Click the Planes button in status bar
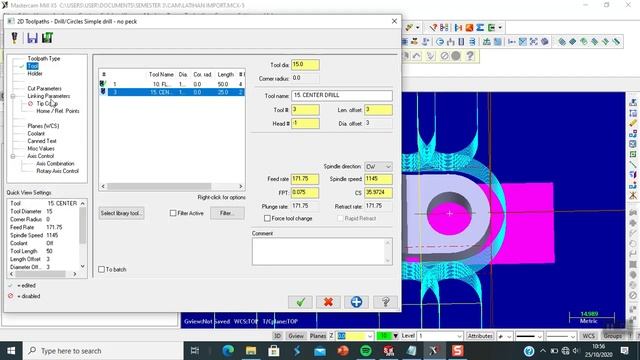Screen dimensions: 640x360 click(x=318, y=336)
